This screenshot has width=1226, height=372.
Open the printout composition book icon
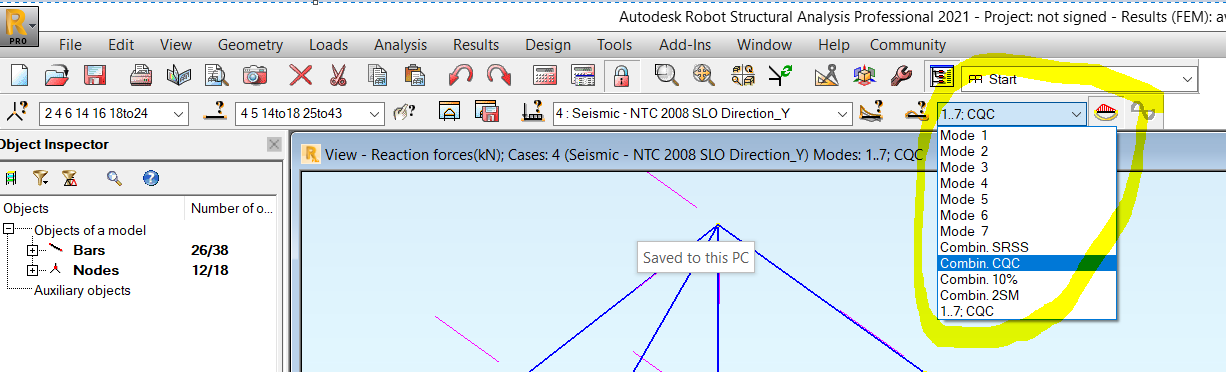pos(178,76)
